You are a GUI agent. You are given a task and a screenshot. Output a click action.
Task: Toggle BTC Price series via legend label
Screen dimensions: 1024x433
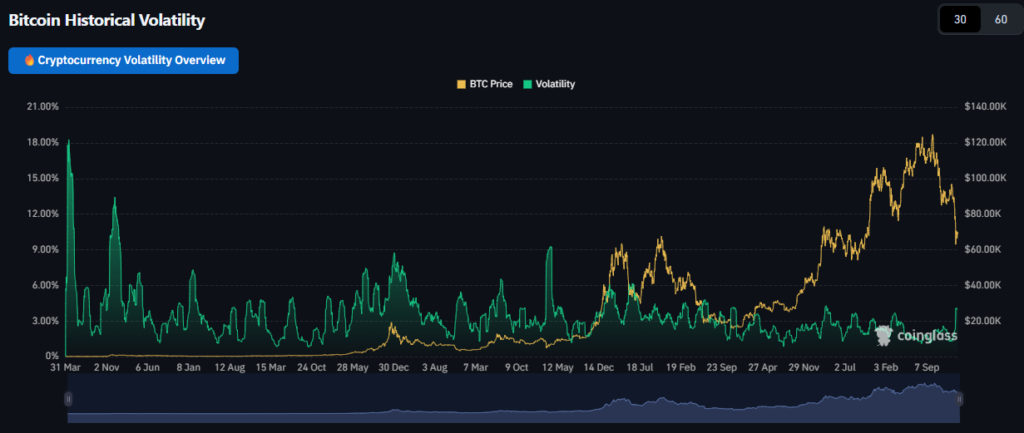click(490, 84)
